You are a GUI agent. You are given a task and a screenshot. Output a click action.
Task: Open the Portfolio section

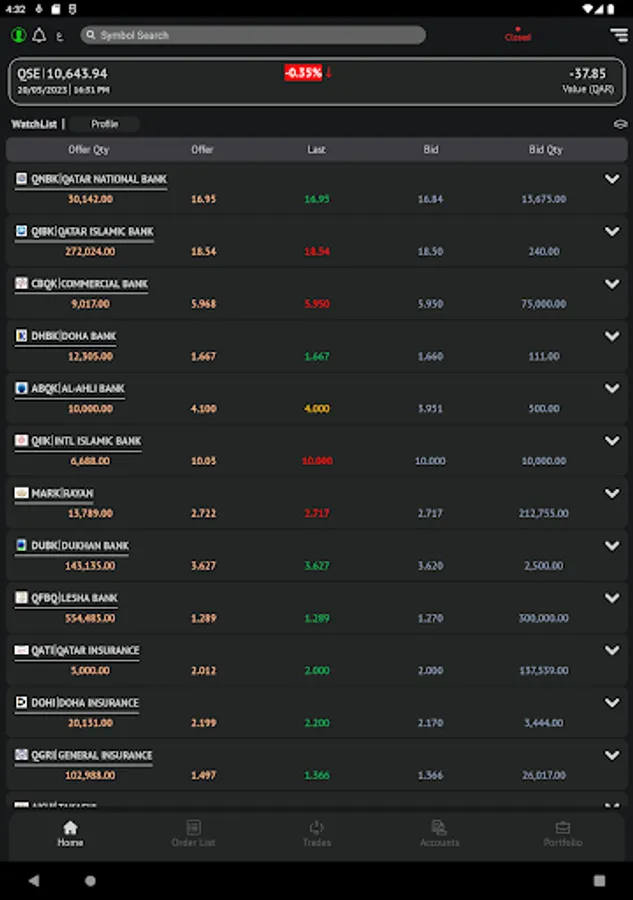tap(562, 833)
